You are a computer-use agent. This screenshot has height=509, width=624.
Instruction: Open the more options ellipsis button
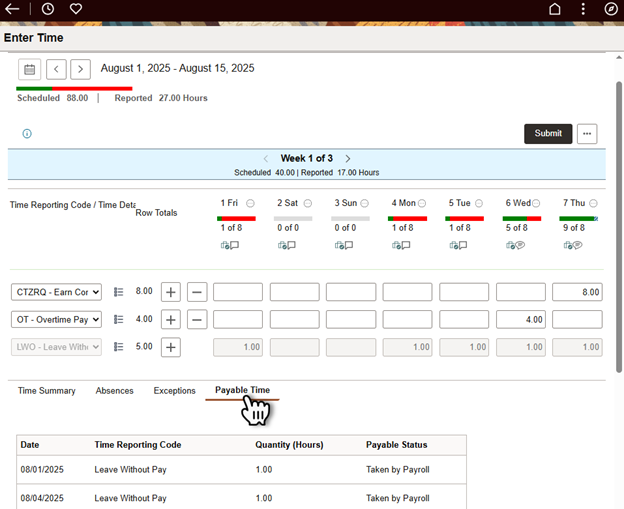point(587,134)
